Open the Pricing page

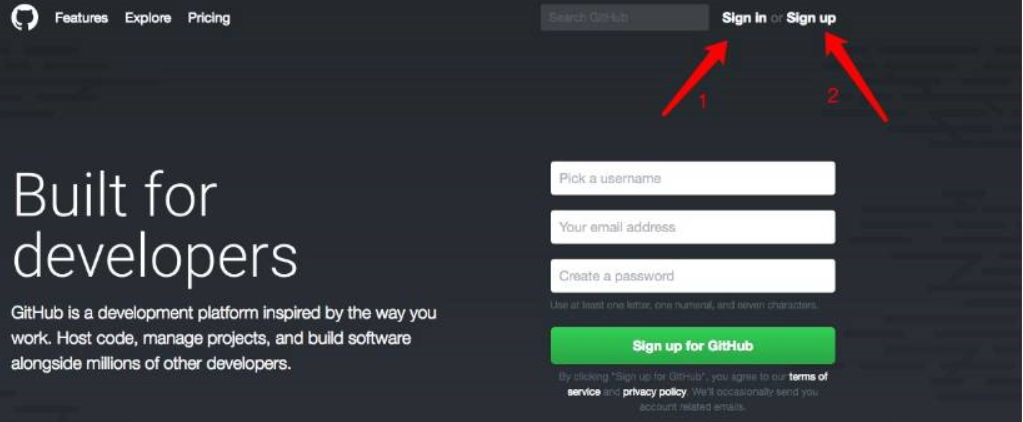(x=209, y=18)
